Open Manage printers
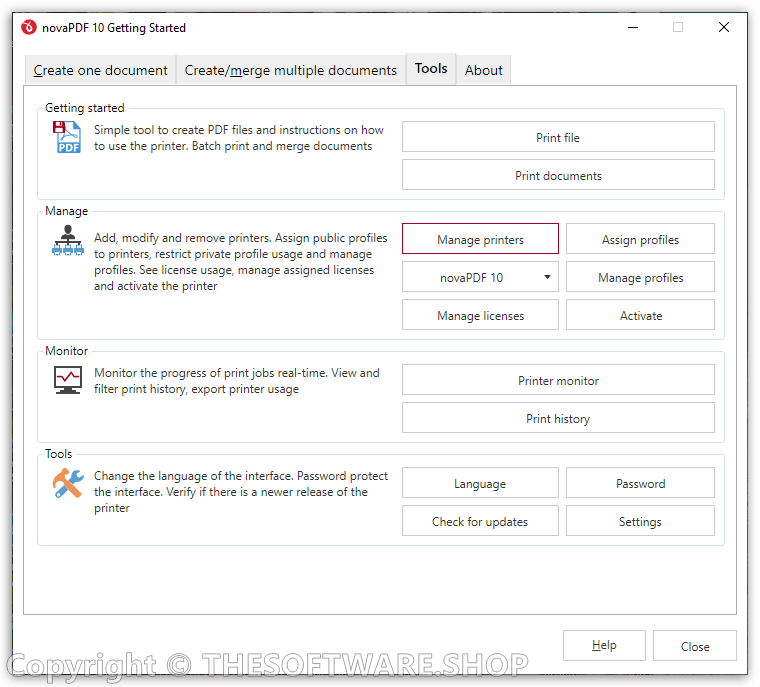The width and height of the screenshot is (760, 687). click(480, 239)
